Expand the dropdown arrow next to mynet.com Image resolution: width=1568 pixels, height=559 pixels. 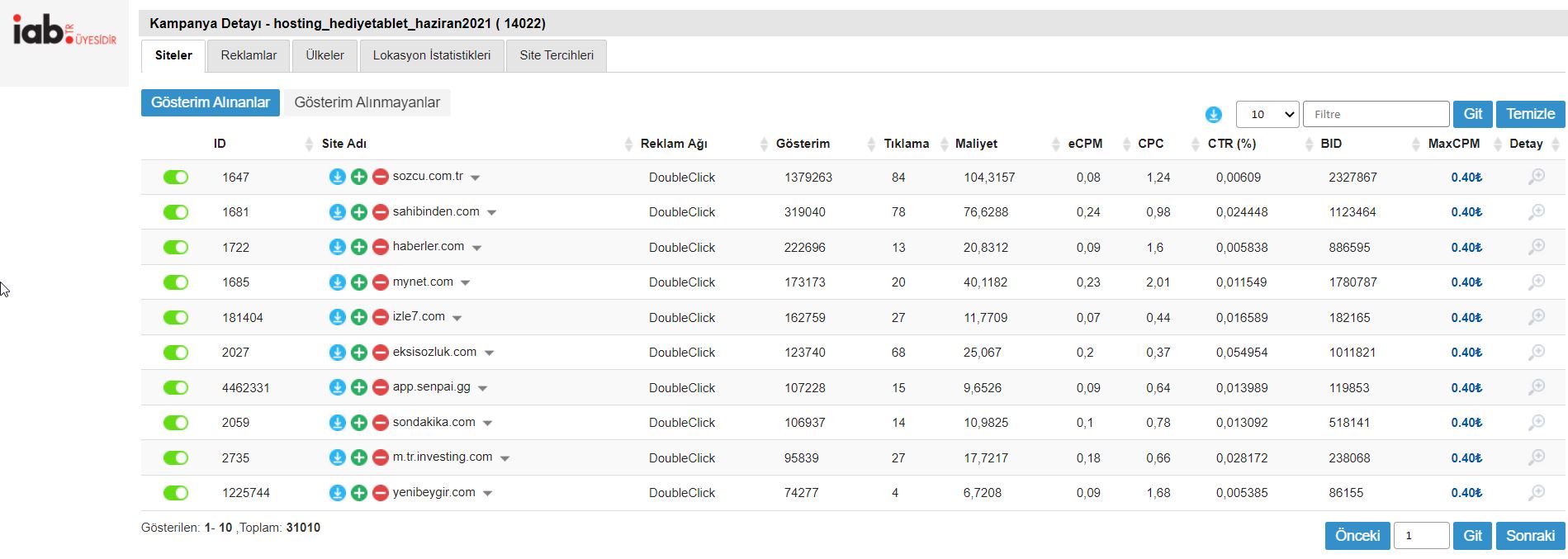(x=466, y=283)
